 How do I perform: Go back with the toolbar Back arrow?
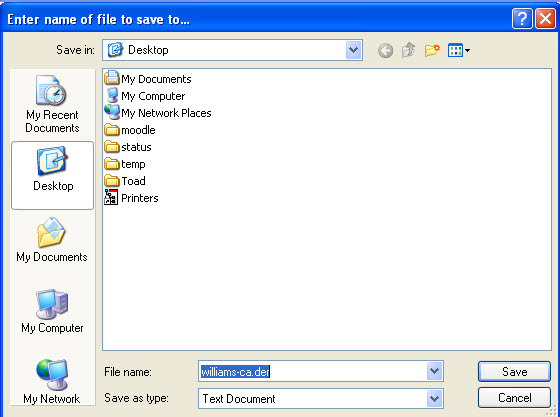coord(385,50)
